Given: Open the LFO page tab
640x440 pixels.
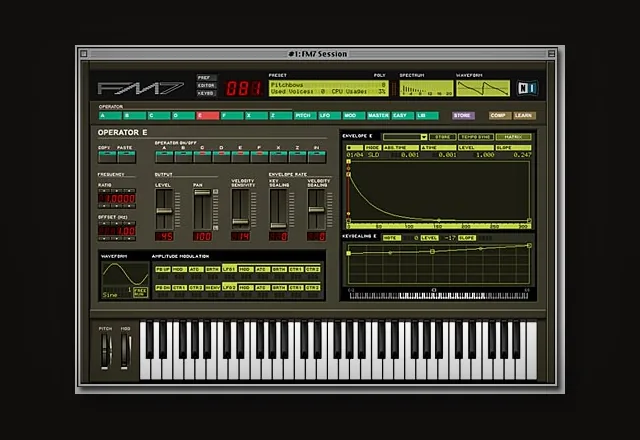Looking at the screenshot, I should [x=329, y=116].
